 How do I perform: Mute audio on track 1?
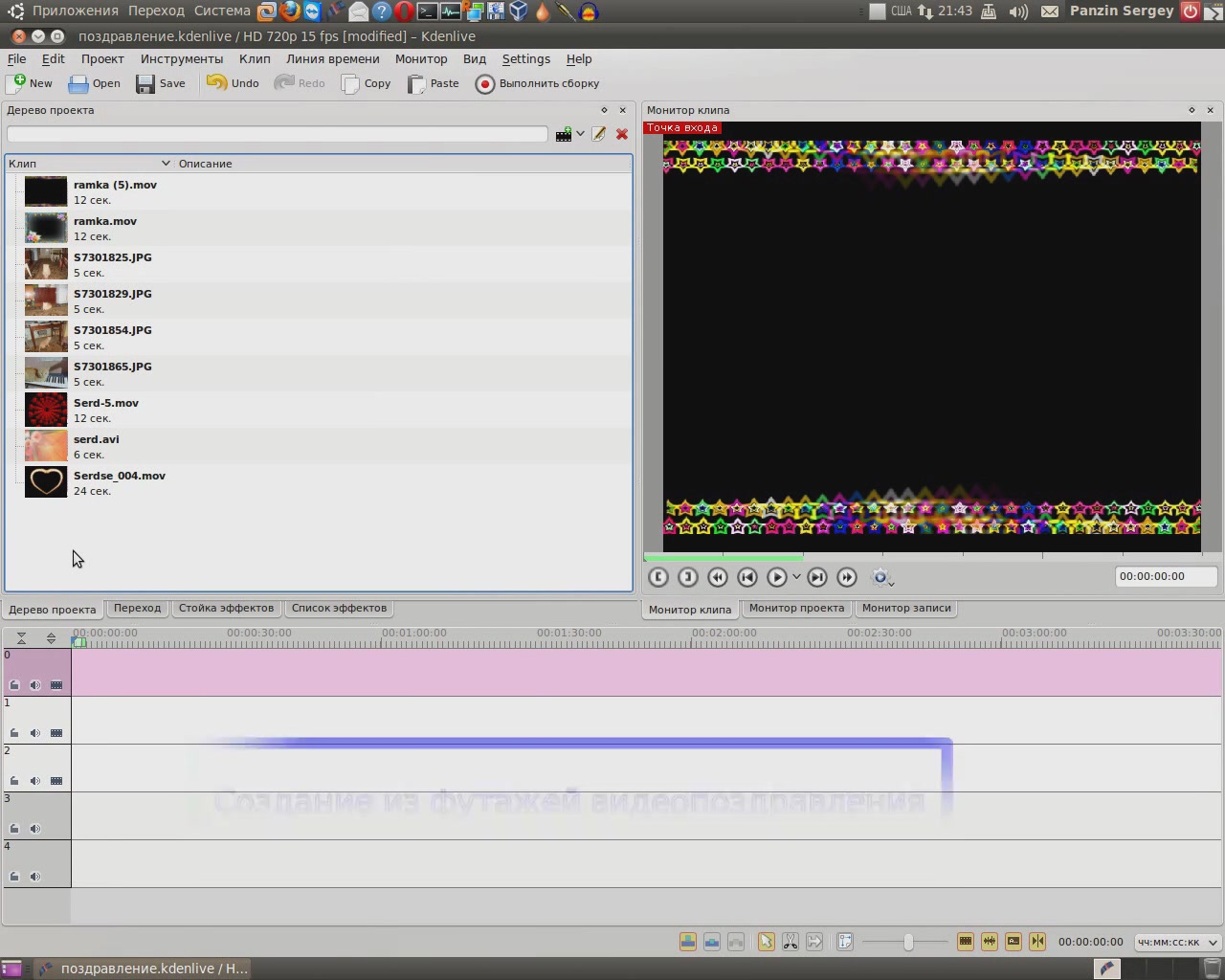35,733
